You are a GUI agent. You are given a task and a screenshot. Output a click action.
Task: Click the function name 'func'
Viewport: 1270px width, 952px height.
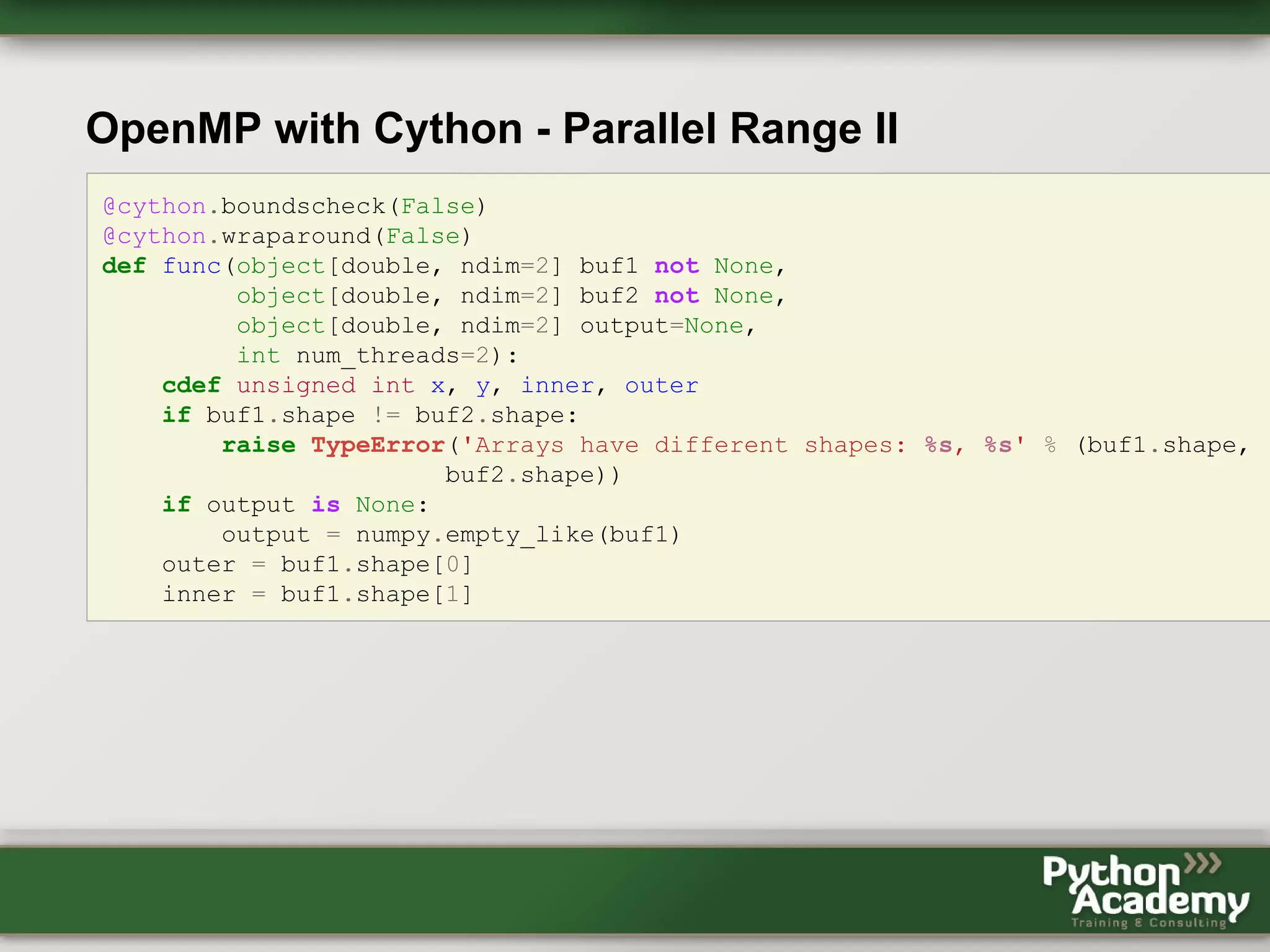192,265
